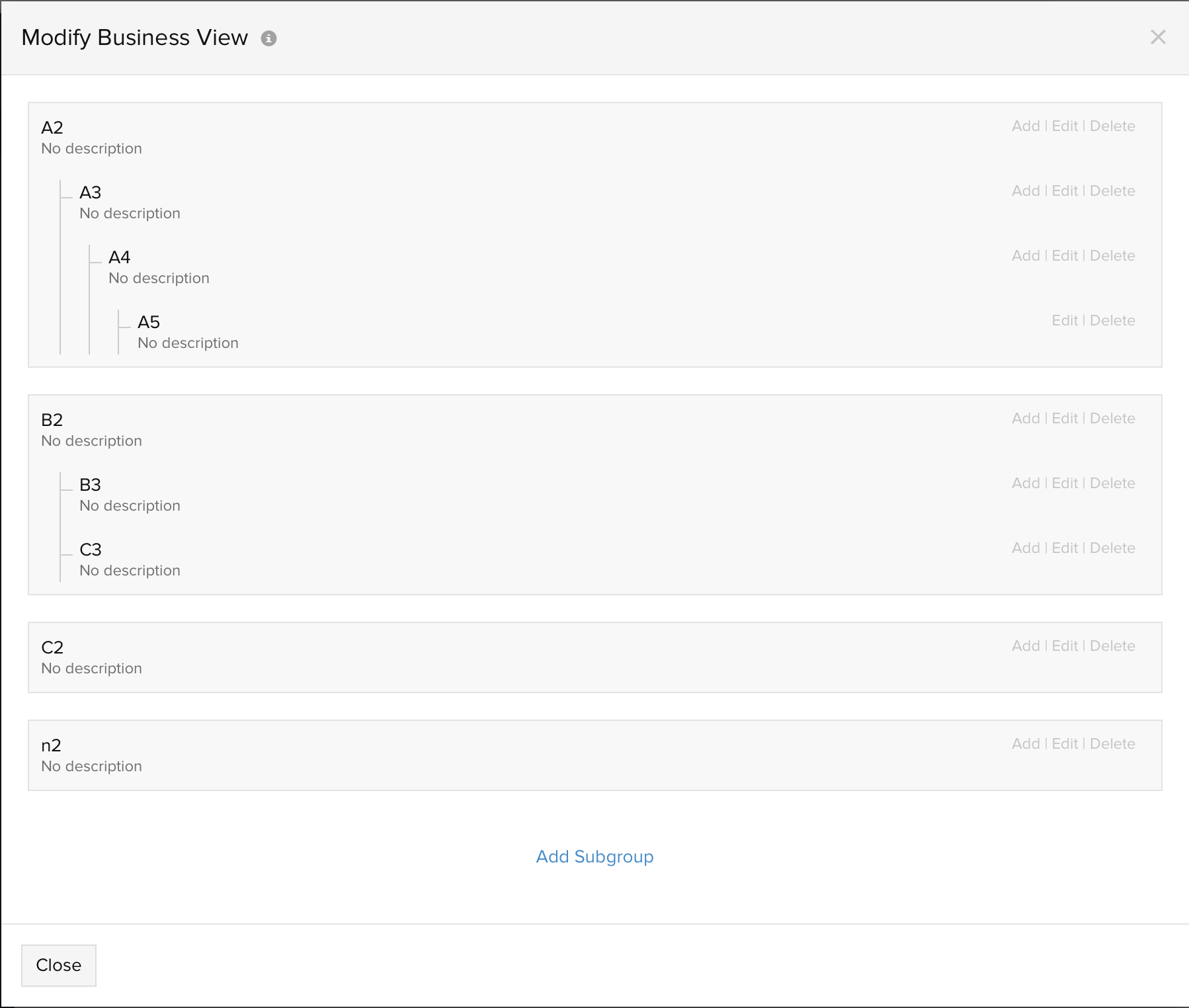
Task: Click Add for subgroup A4
Action: pos(1025,256)
